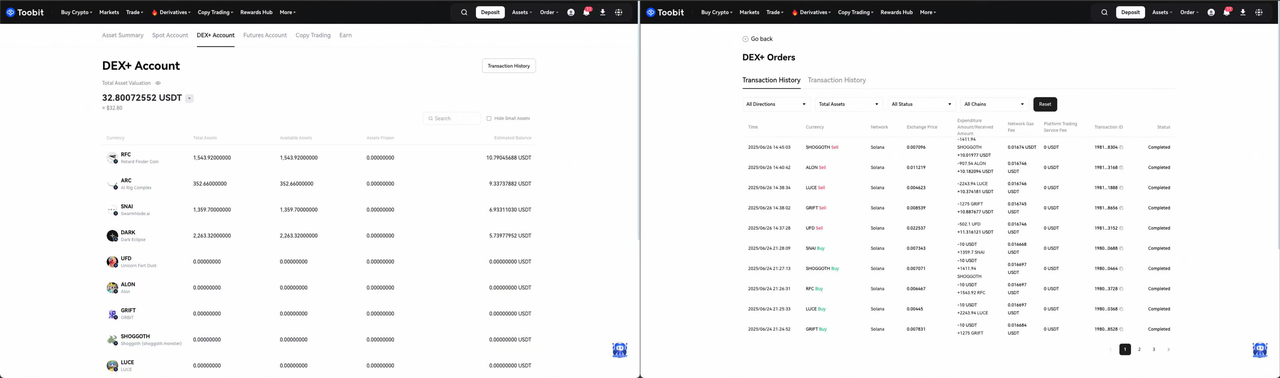The width and height of the screenshot is (1280, 378).
Task: Expand the currency selector beside 32.80072552 USDT
Action: [190, 98]
